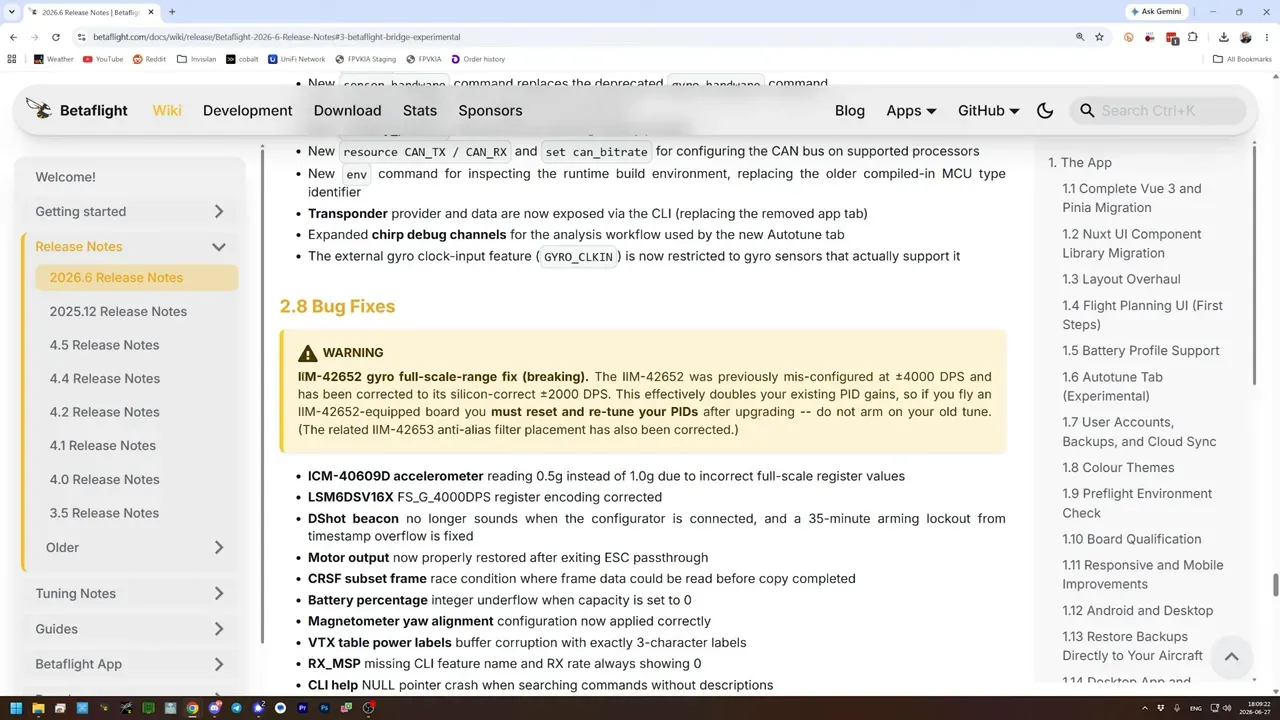1280x720 pixels.
Task: Click the search magnifier icon
Action: (x=1087, y=111)
